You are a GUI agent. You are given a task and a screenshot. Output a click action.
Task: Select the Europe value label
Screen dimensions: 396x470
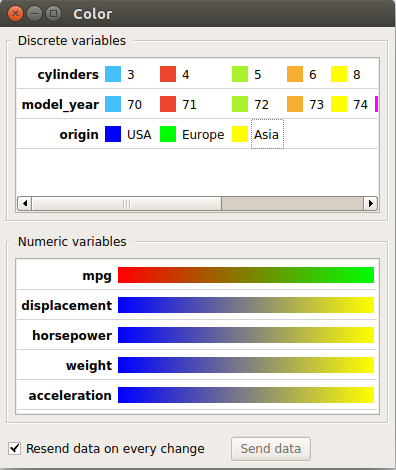203,135
